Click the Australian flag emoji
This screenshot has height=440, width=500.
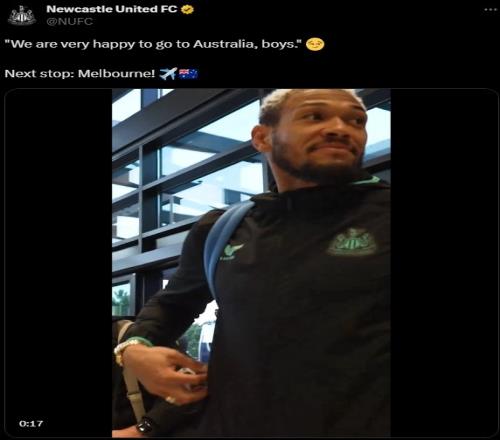pos(188,74)
